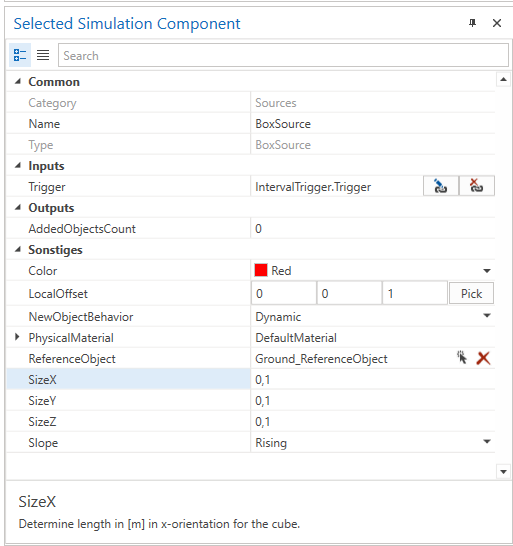
Task: Expand the PhysicalMaterial property
Action: (x=17, y=337)
